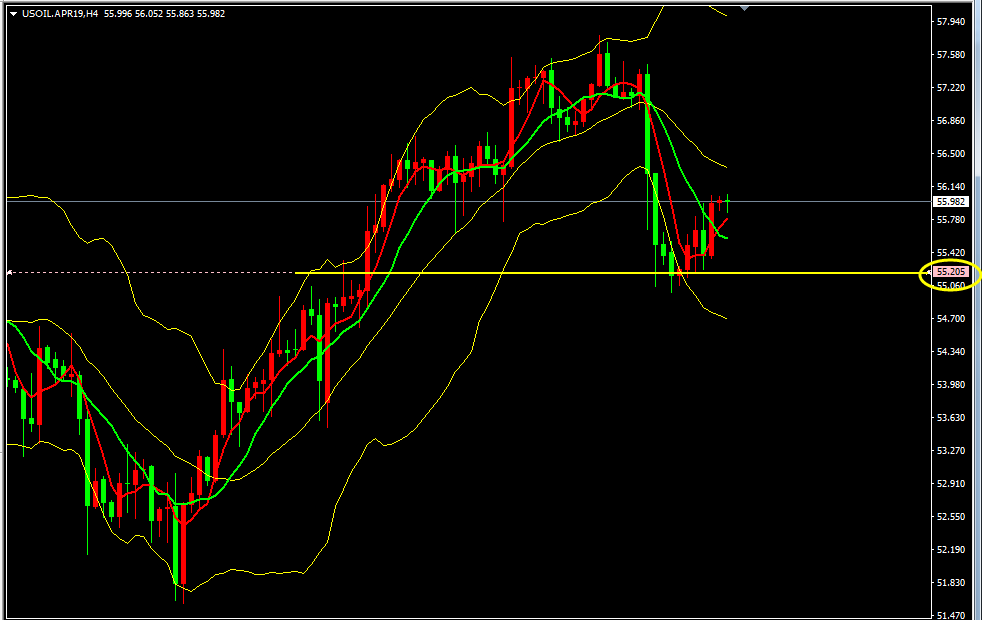Click the 55.420 price axis label
This screenshot has height=620, width=982.
(x=951, y=253)
